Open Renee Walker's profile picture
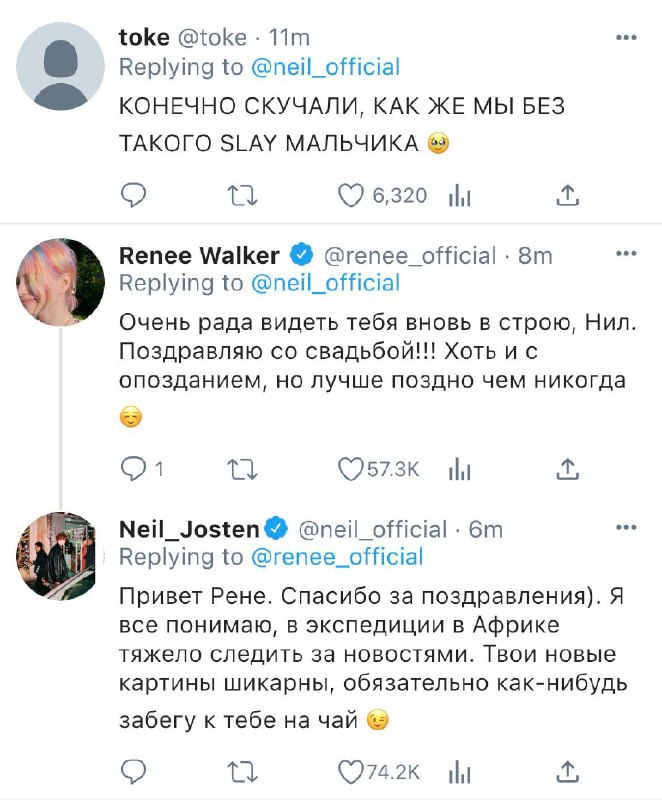 pos(60,282)
